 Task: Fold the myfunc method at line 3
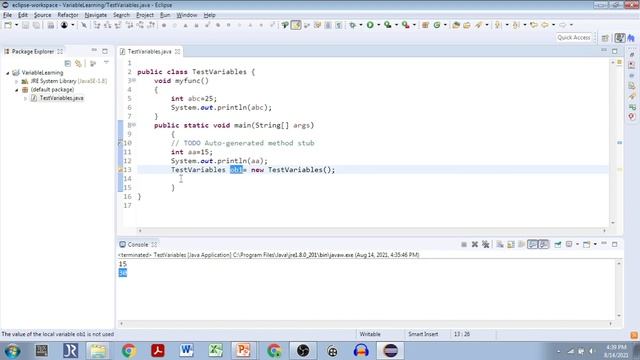pos(134,80)
